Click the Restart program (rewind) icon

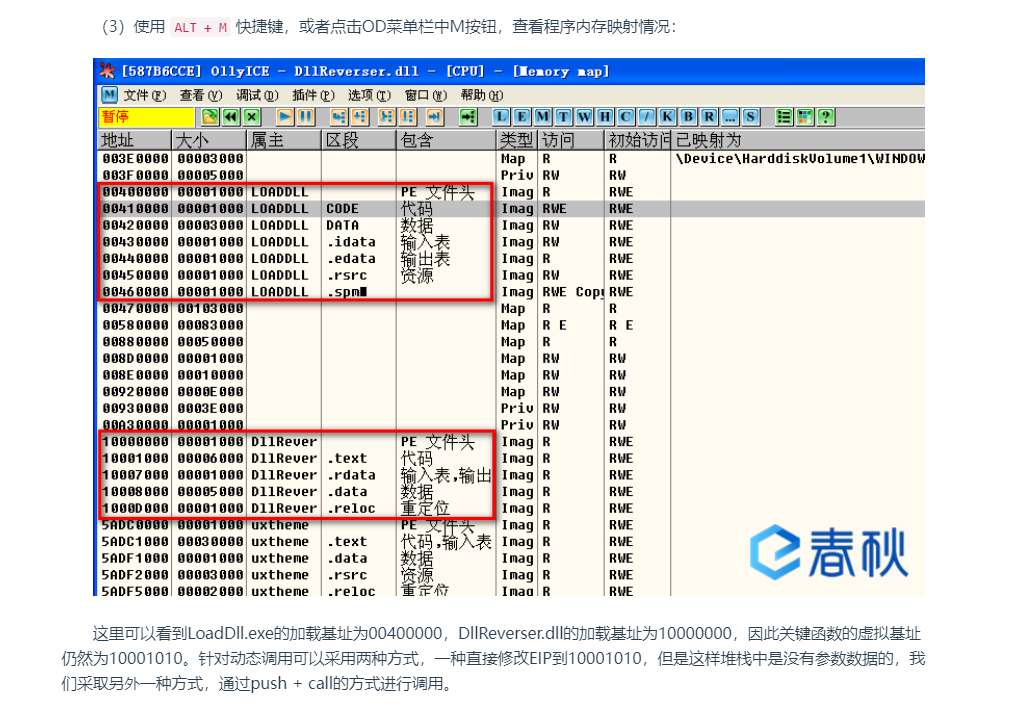pyautogui.click(x=230, y=117)
